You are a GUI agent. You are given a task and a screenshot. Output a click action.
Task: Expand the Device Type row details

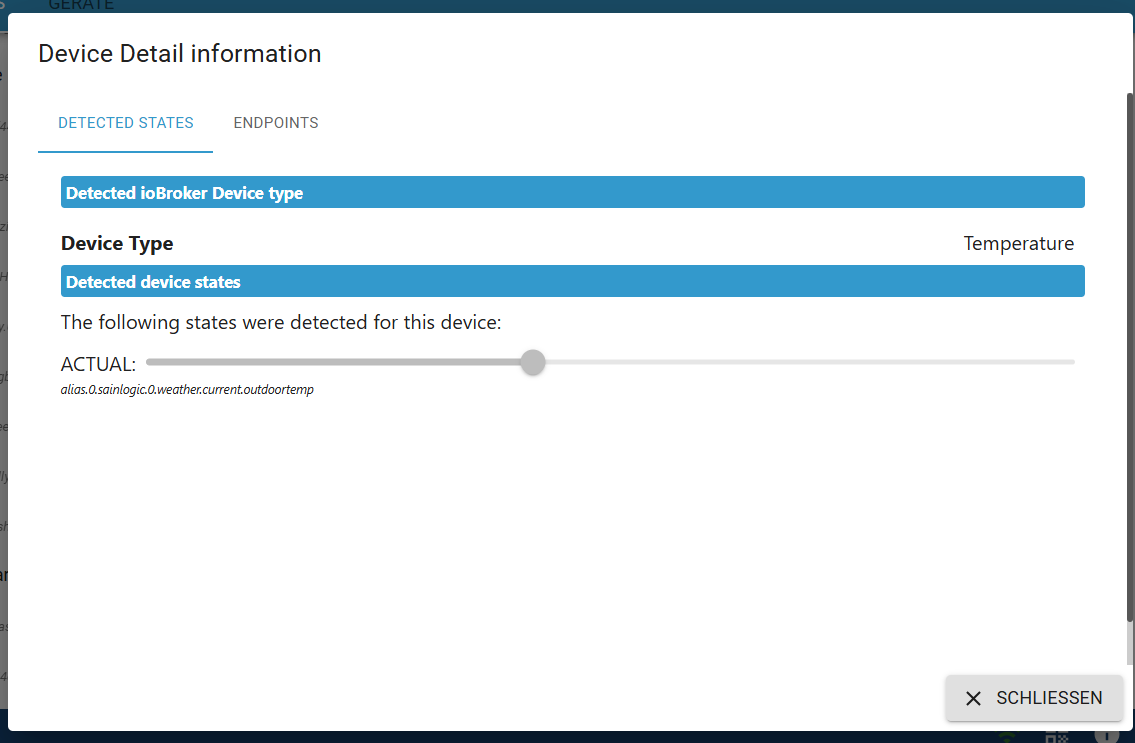[x=117, y=243]
